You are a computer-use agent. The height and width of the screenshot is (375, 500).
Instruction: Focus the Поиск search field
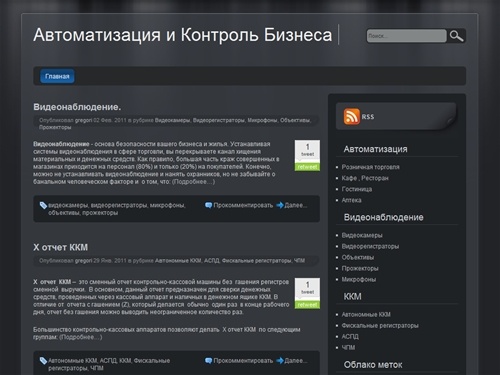[x=406, y=36]
